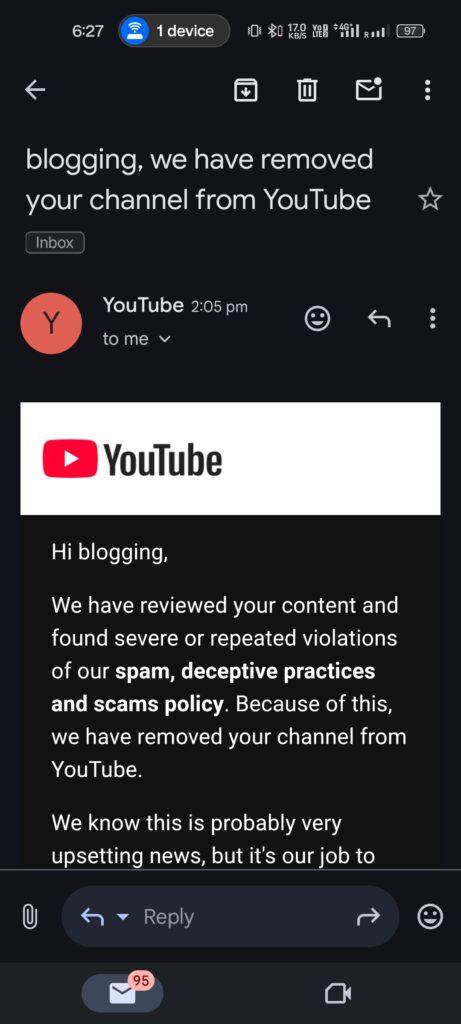
Task: Insert emoji in the reply bar
Action: pos(430,917)
